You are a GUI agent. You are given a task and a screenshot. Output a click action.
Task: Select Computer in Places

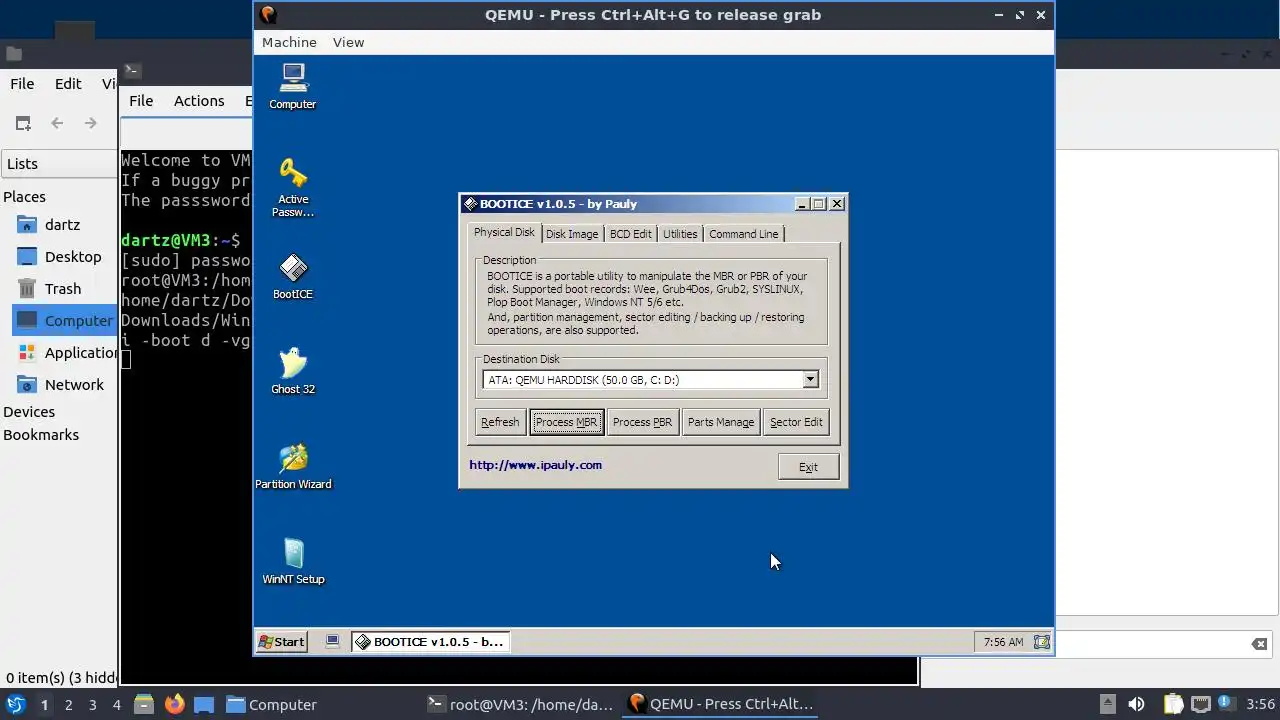[x=66, y=321]
